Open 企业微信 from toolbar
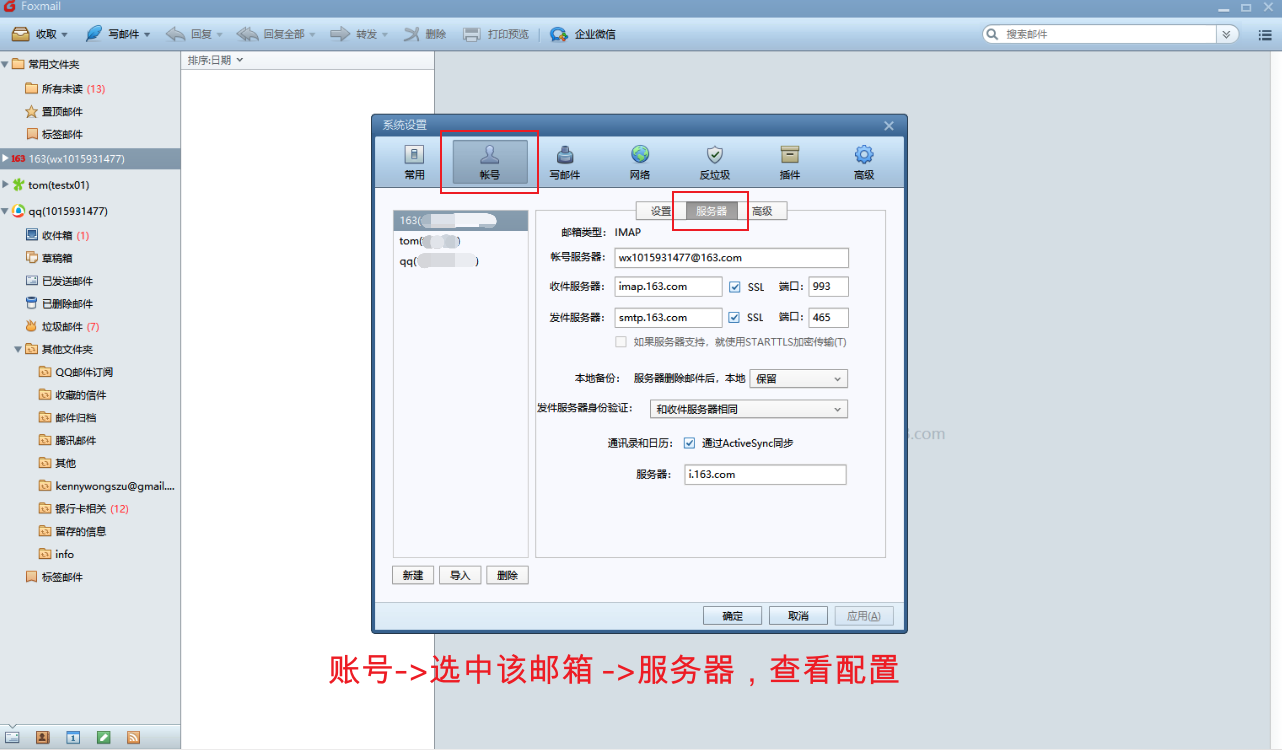1282x750 pixels. click(583, 34)
